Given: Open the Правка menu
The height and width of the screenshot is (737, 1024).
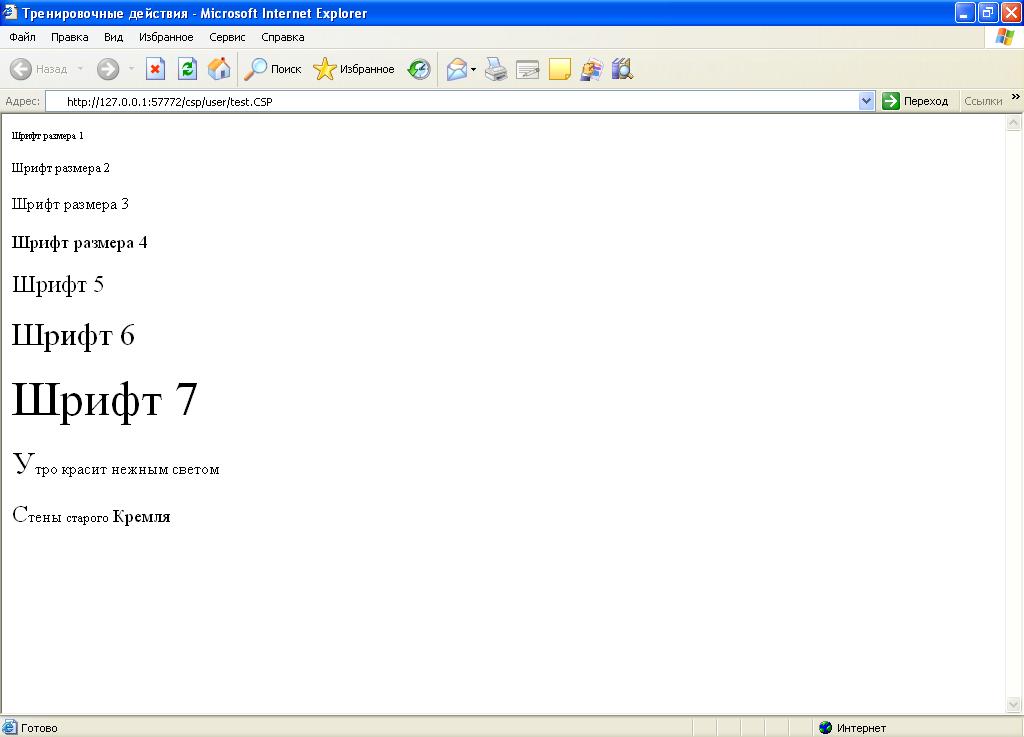Looking at the screenshot, I should point(69,37).
